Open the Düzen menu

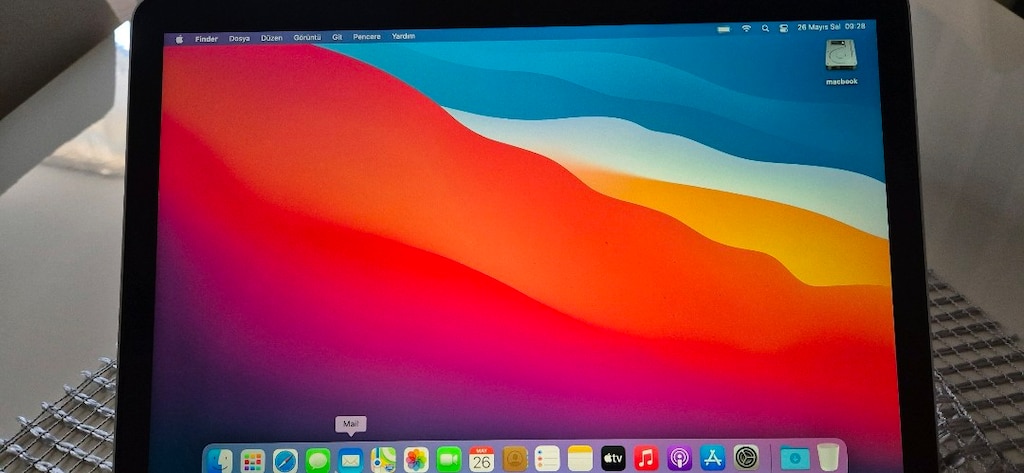[x=272, y=38]
